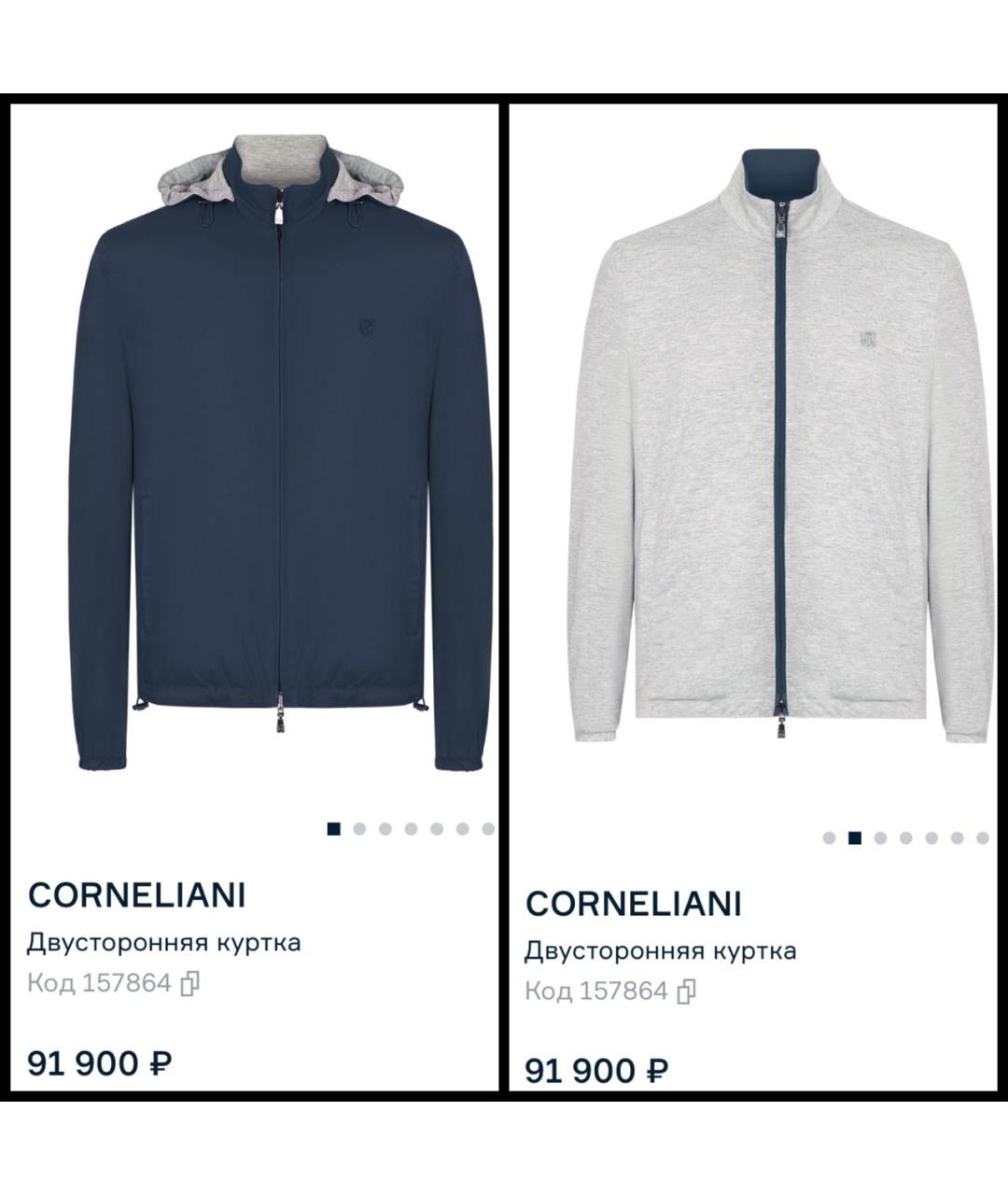The image size is (1008, 1195).
Task: Open navy blue jacket photo
Action: [x=282, y=451]
